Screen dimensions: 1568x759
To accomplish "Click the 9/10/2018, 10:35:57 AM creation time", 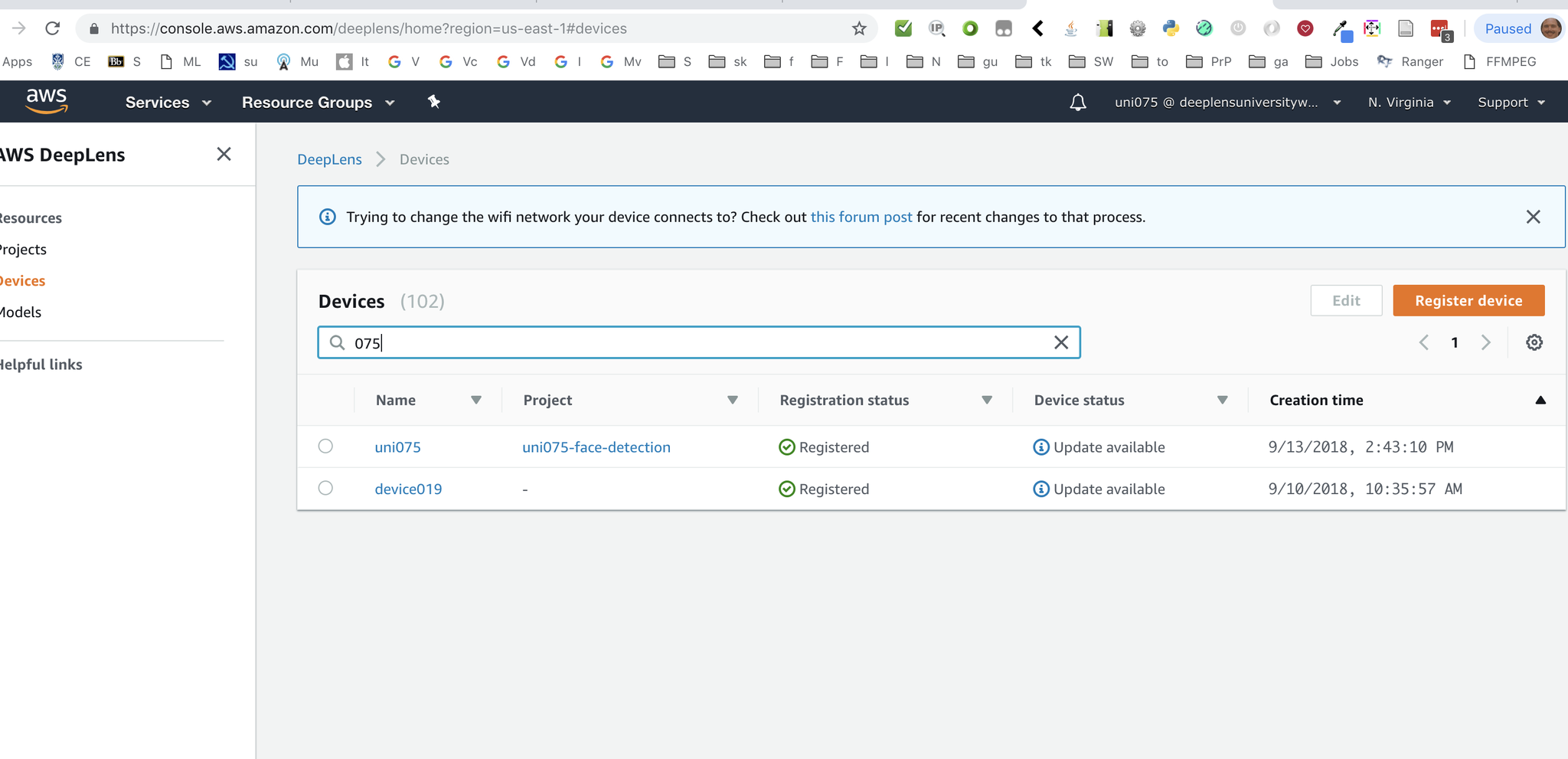I will point(1365,489).
